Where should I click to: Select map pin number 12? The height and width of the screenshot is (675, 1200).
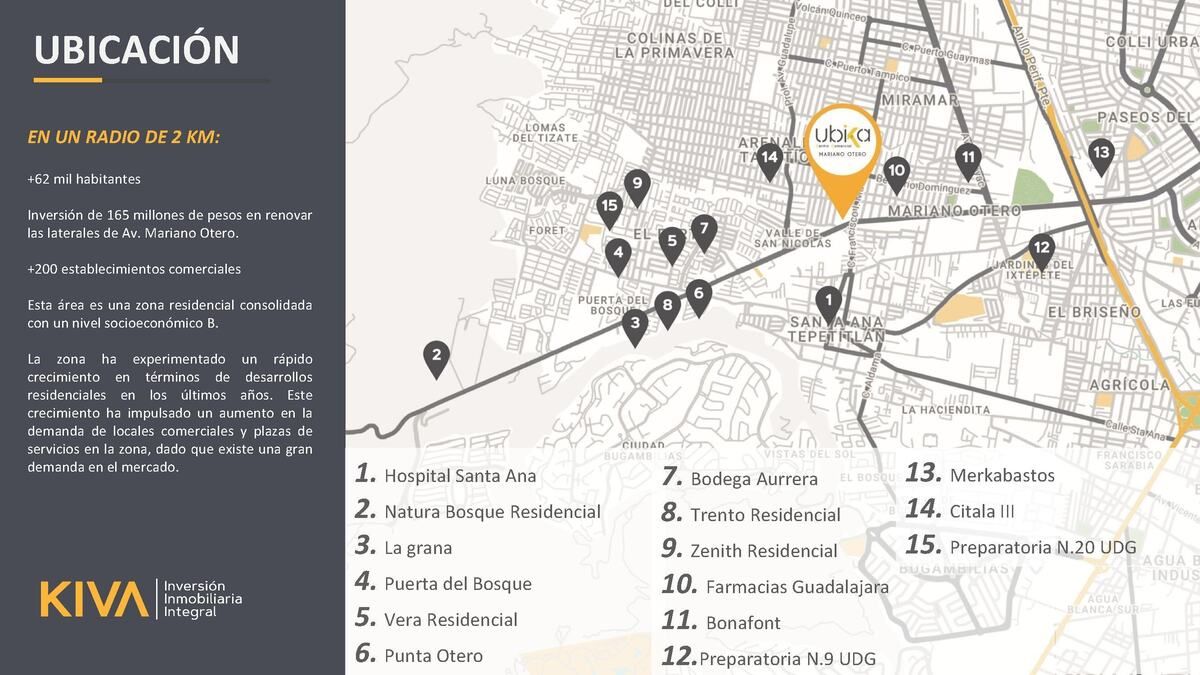tap(1041, 252)
